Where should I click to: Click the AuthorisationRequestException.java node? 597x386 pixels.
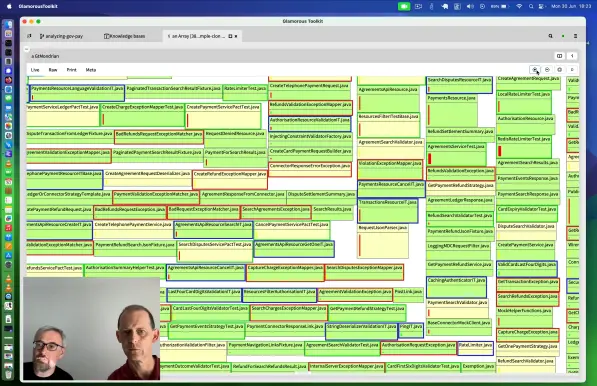[418, 348]
